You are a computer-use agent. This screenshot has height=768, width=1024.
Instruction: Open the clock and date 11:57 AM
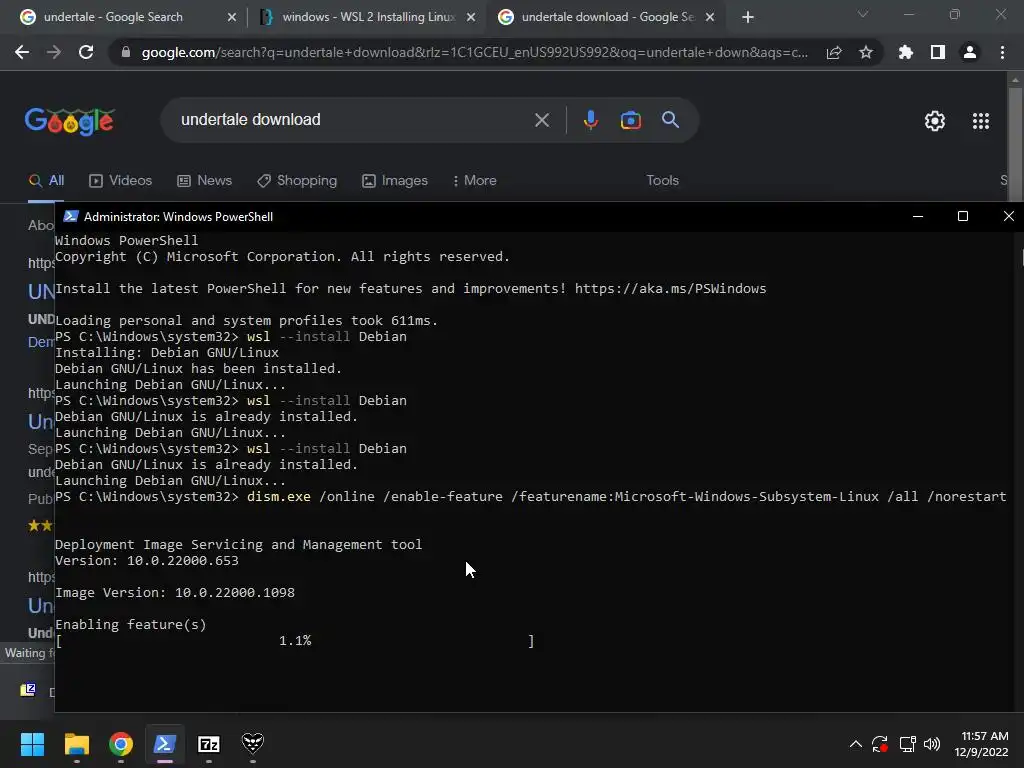pyautogui.click(x=981, y=744)
